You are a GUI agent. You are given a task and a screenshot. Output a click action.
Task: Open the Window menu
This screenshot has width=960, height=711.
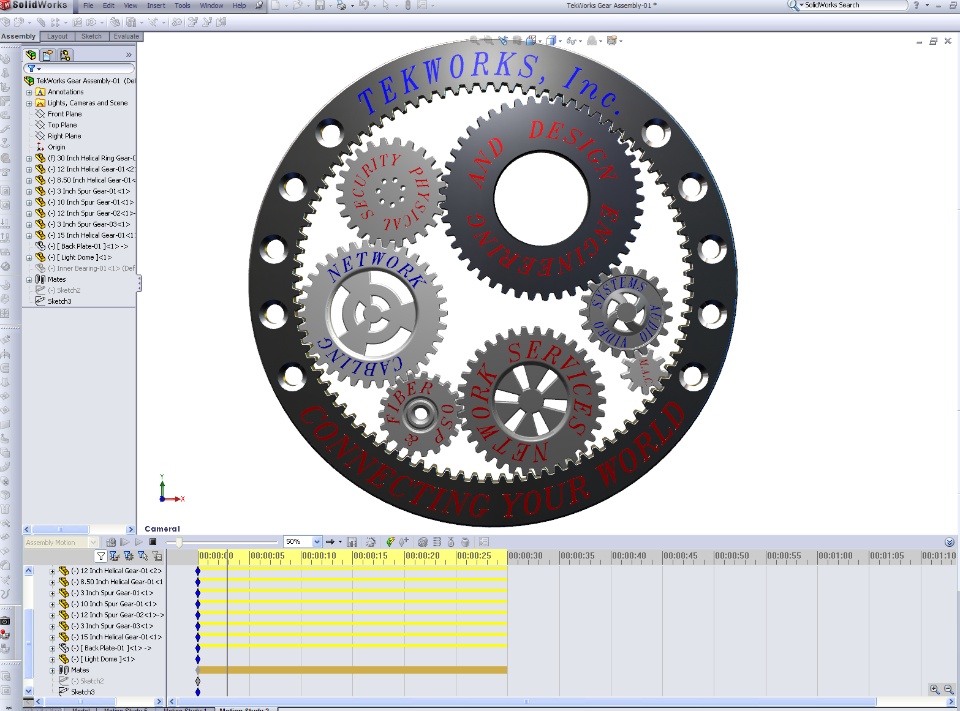(211, 6)
